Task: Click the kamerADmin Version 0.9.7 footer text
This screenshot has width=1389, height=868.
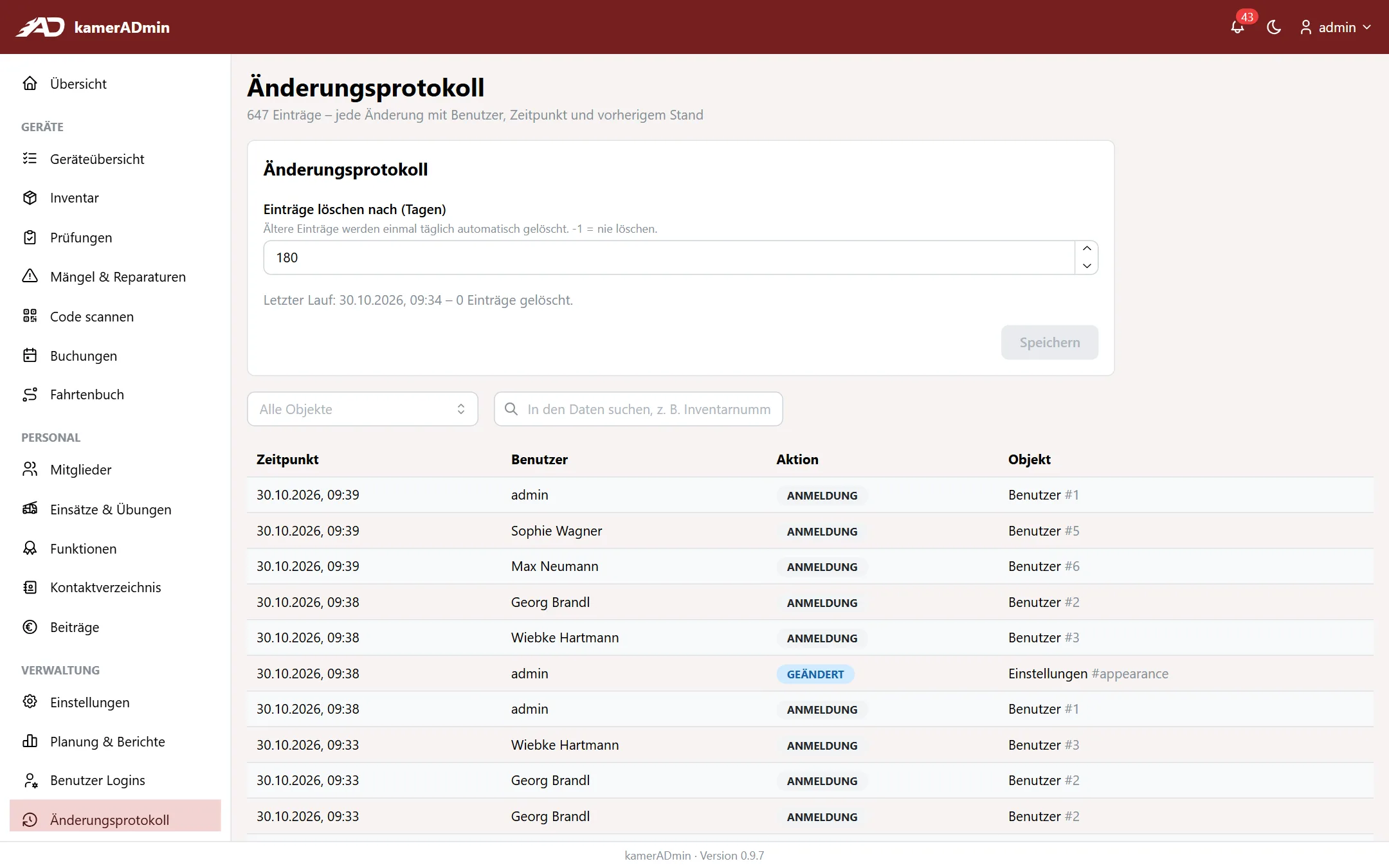Action: [x=694, y=855]
